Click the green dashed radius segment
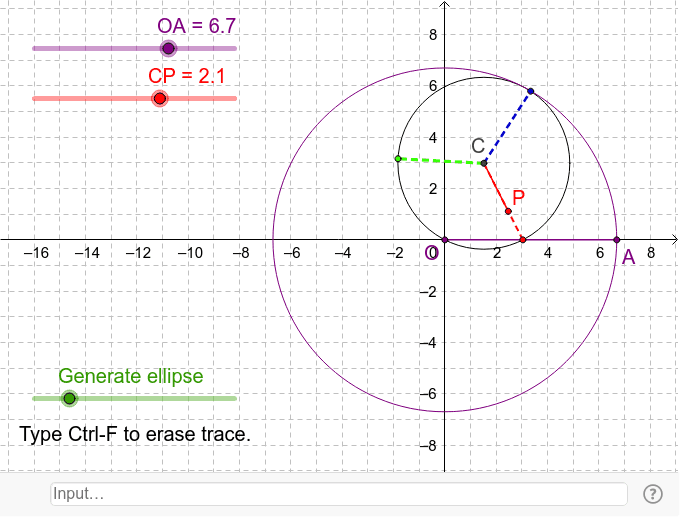 (441, 161)
